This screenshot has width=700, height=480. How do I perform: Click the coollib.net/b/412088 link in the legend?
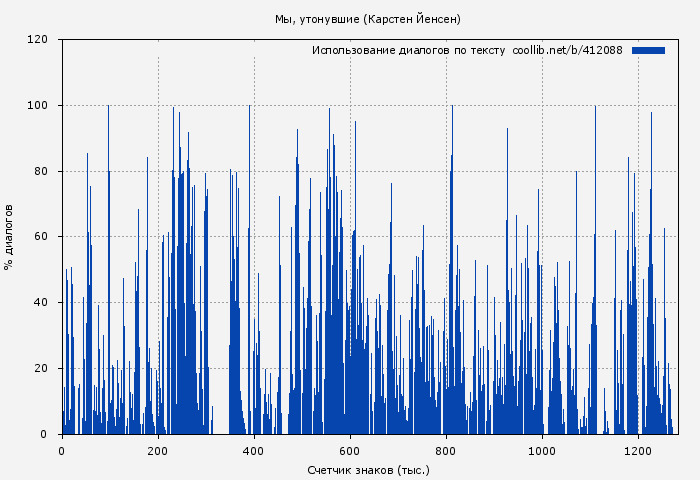tap(567, 50)
